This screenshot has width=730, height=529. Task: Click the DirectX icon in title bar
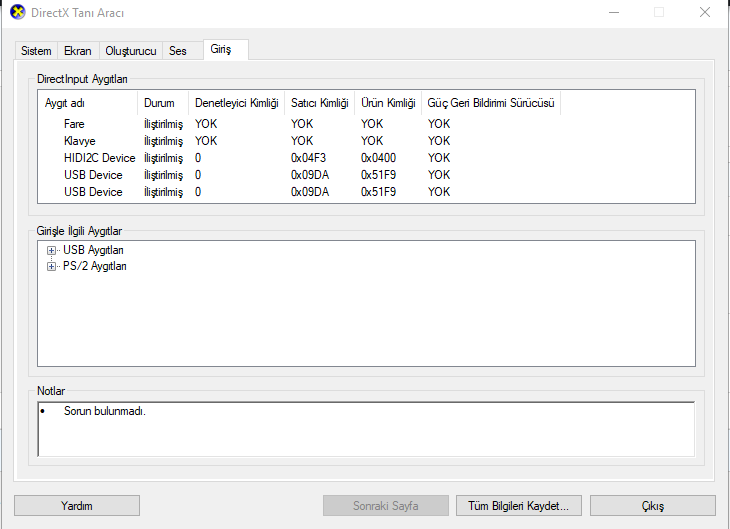(17, 13)
